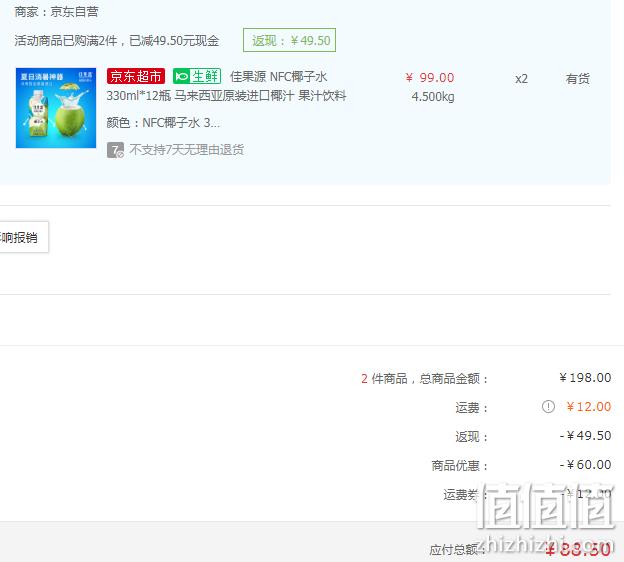
Task: Click the 应付总额 payable total label
Action: [x=457, y=550]
